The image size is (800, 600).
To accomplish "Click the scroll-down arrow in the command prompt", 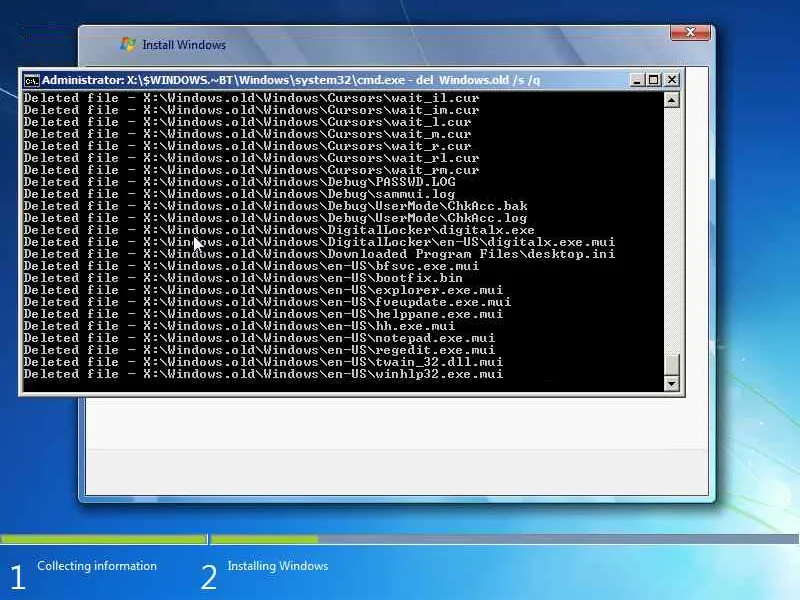I will 671,383.
